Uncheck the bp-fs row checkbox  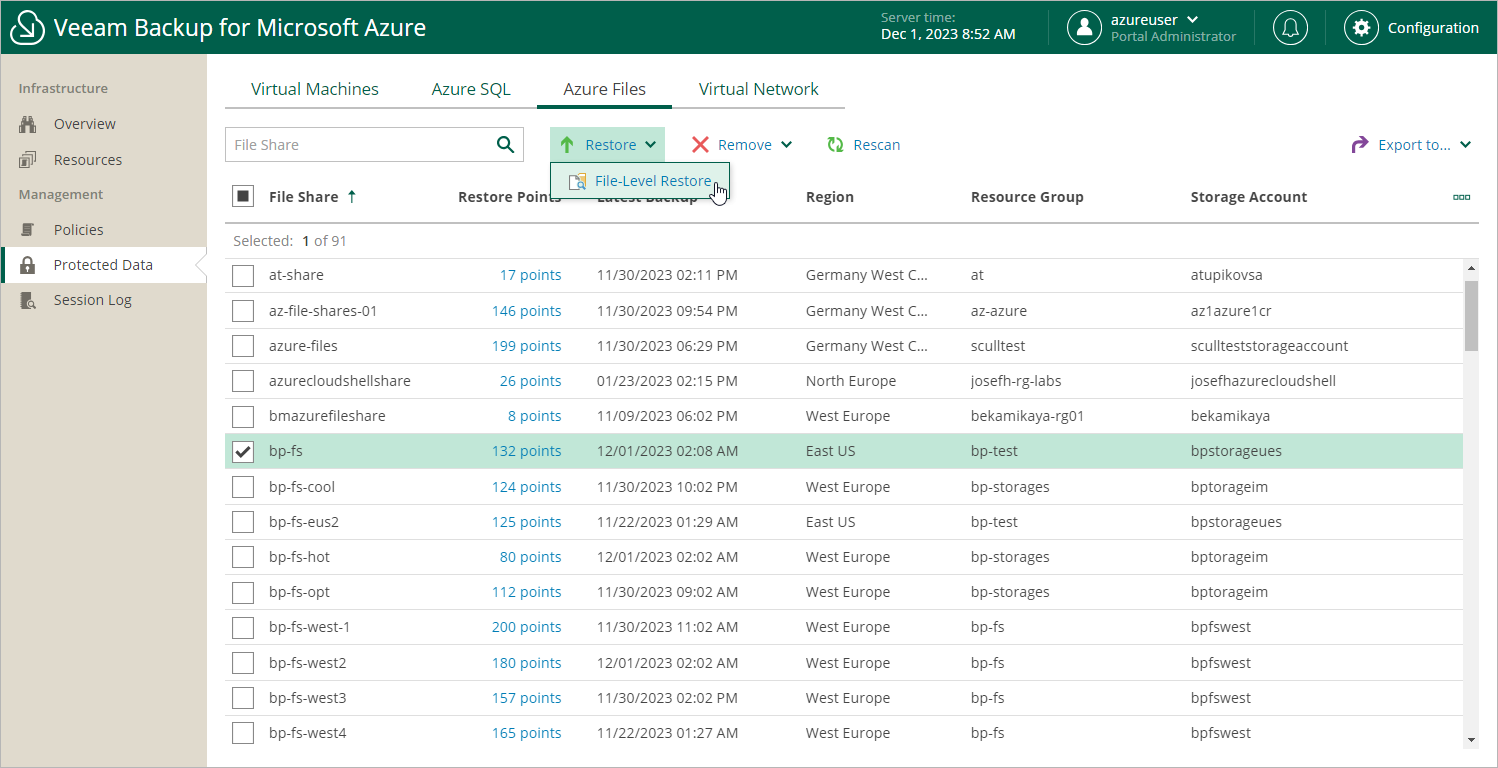(x=243, y=452)
